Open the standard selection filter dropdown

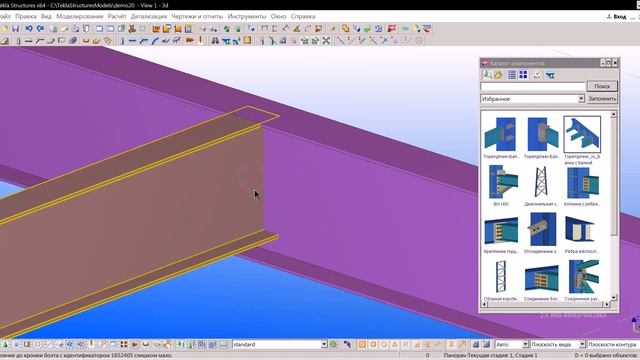tap(324, 344)
